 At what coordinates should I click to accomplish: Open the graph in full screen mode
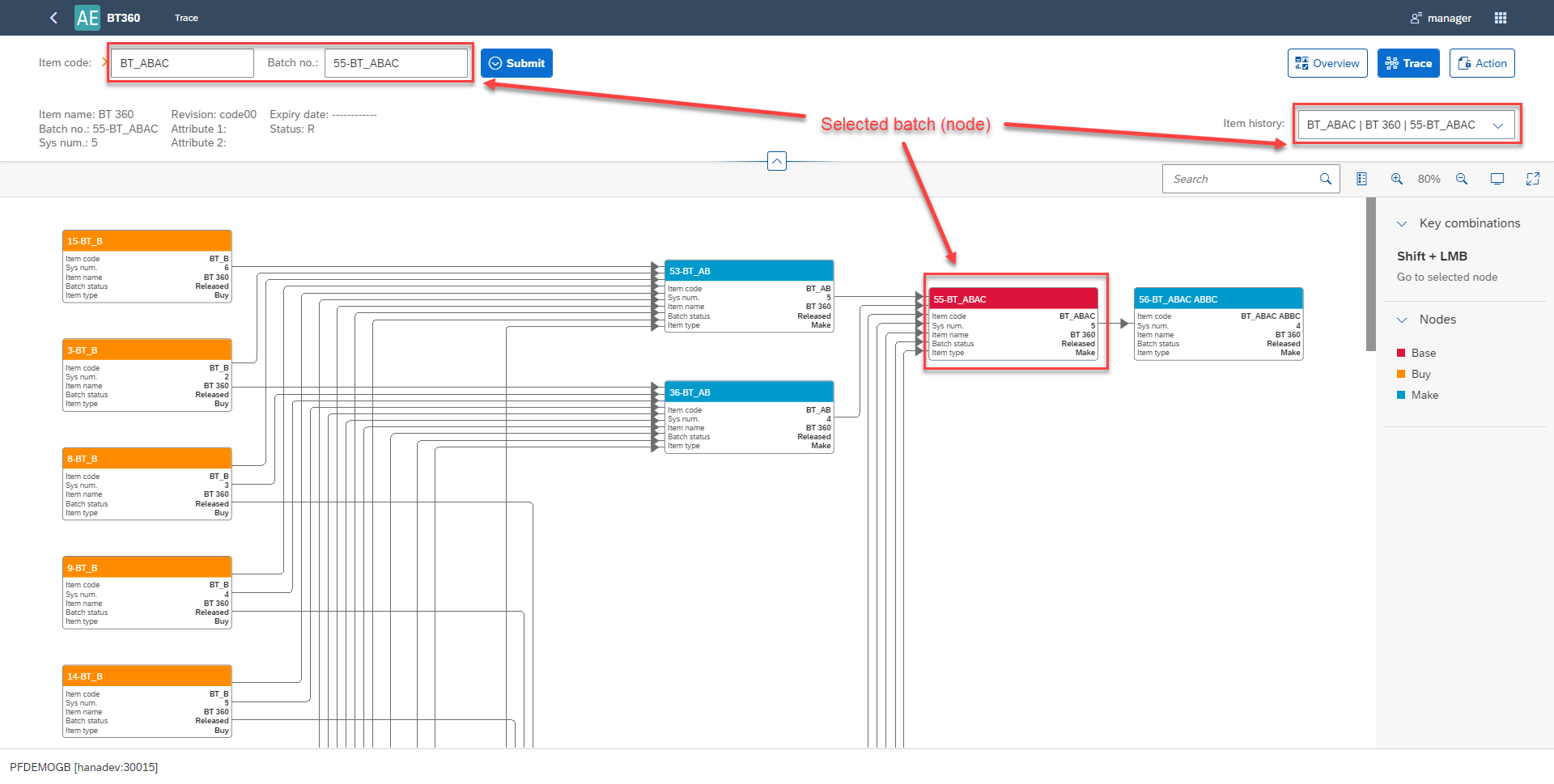click(1533, 179)
